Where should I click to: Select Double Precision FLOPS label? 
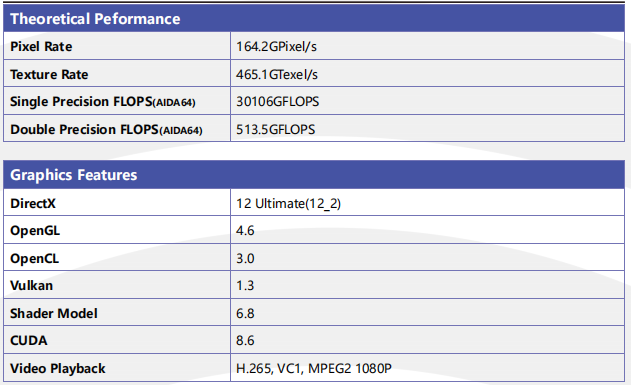coord(106,130)
